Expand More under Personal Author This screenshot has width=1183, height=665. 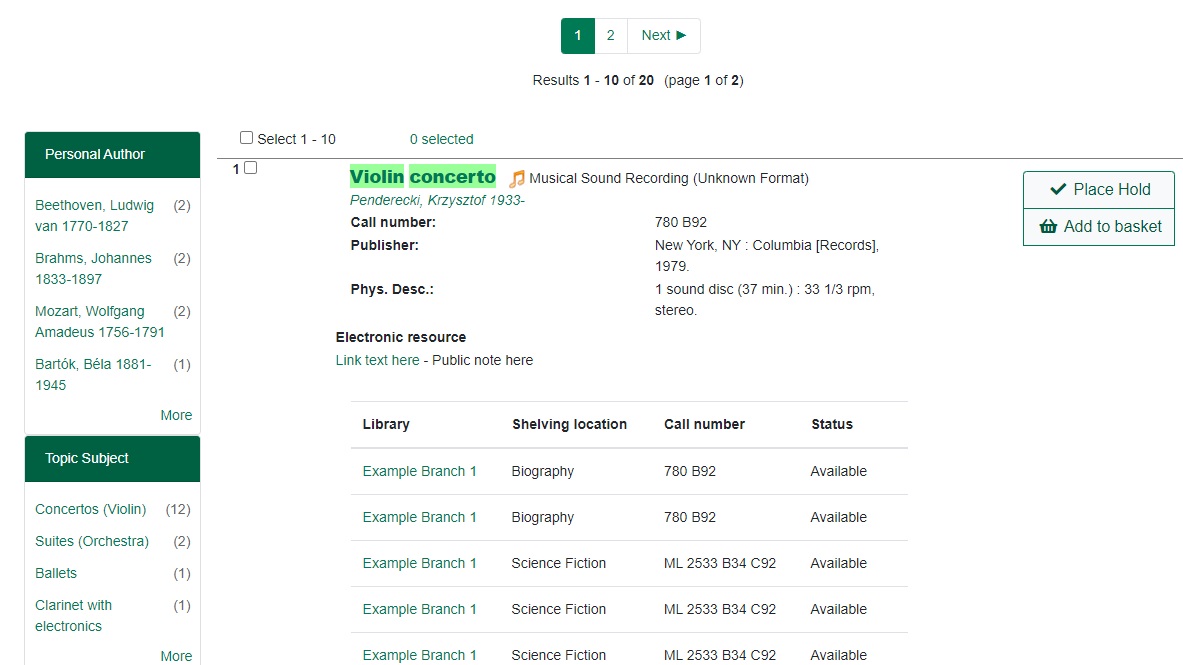point(176,415)
